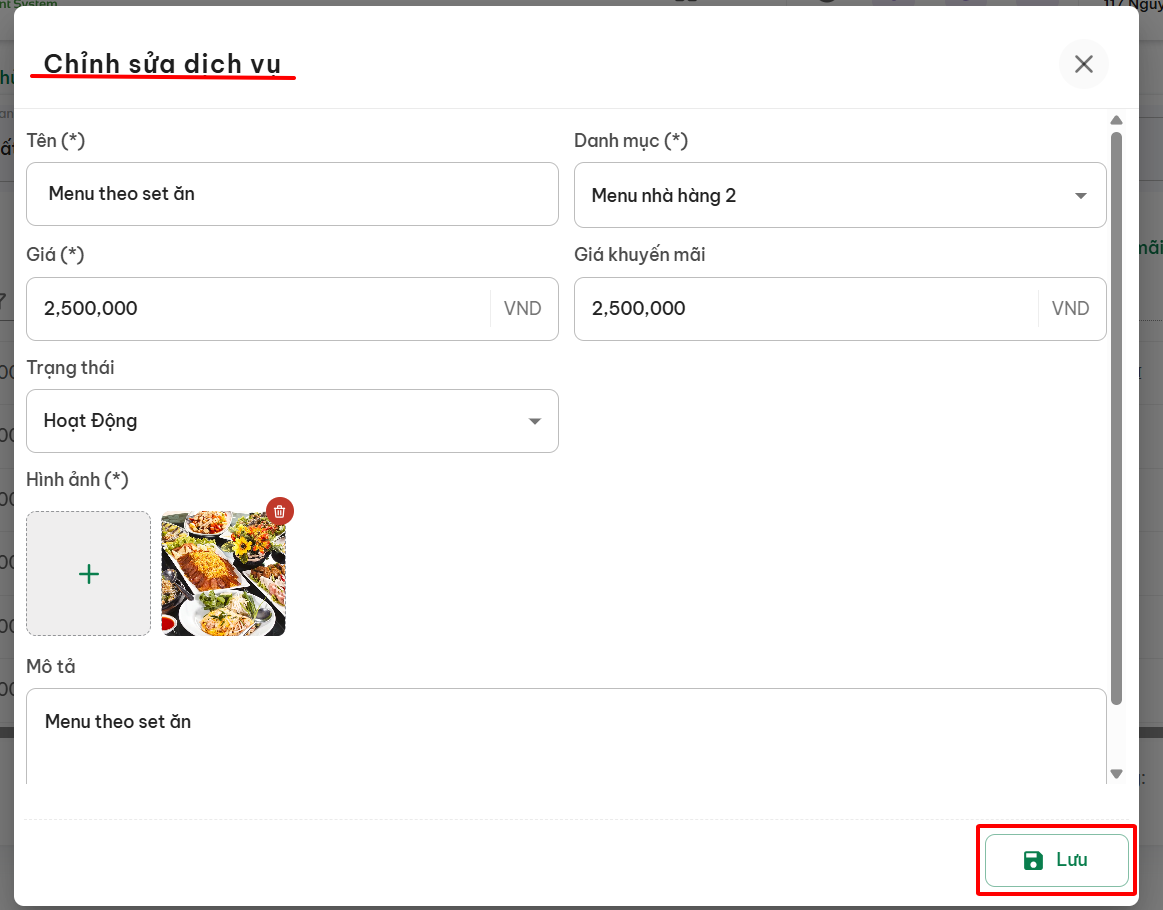Screen dimensions: 1163x910
Task: Click the Giá (*) label
Action: [x=56, y=254]
